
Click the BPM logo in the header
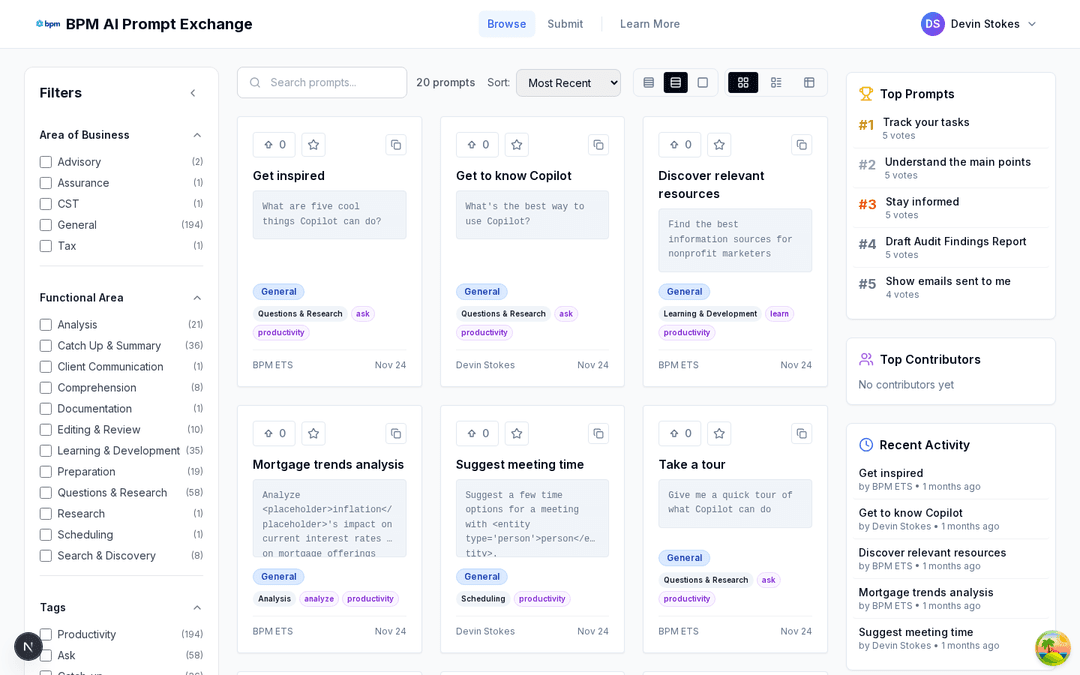point(47,23)
